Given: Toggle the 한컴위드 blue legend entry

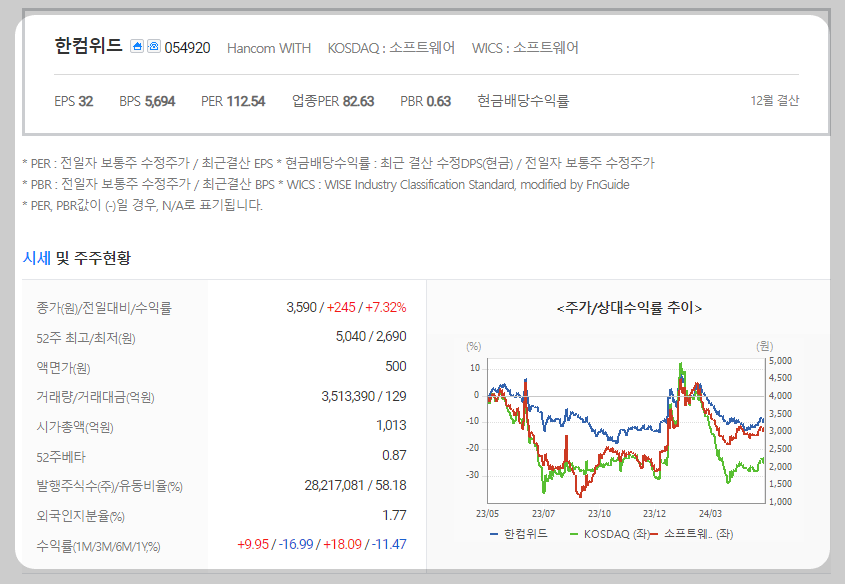Looking at the screenshot, I should tap(519, 534).
